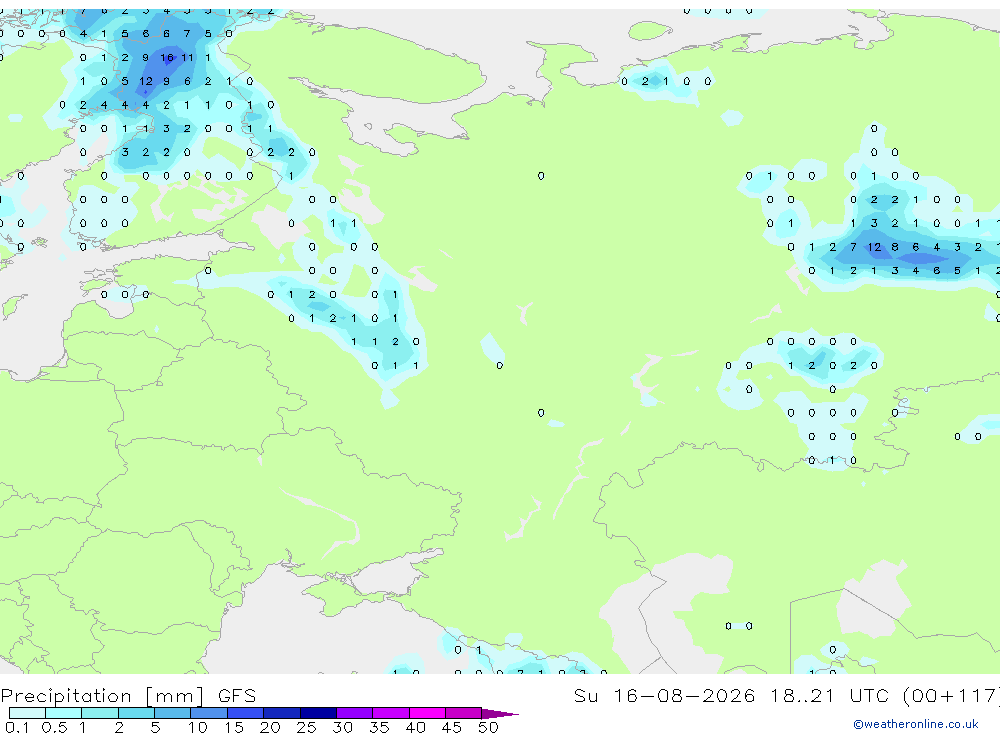The width and height of the screenshot is (1000, 733).
Task: Click the 'Precipitation [mm] GFS' title
Action: pos(128,695)
